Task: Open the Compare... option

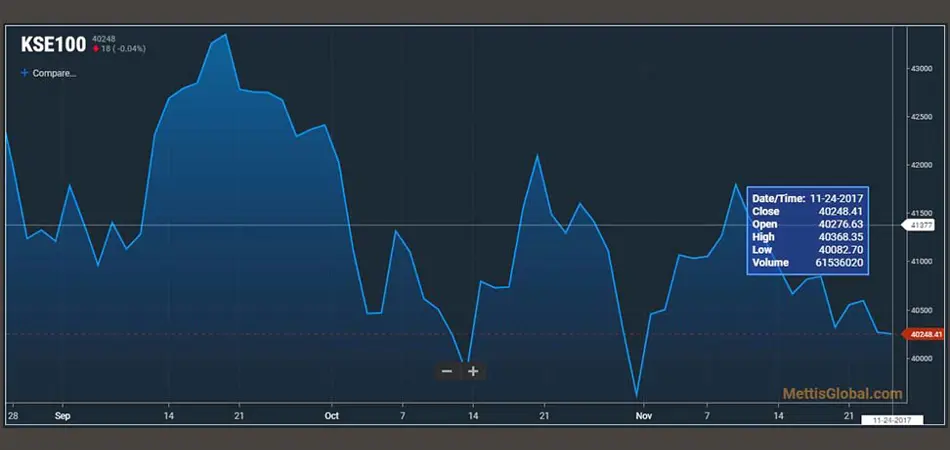Action: 54,73
